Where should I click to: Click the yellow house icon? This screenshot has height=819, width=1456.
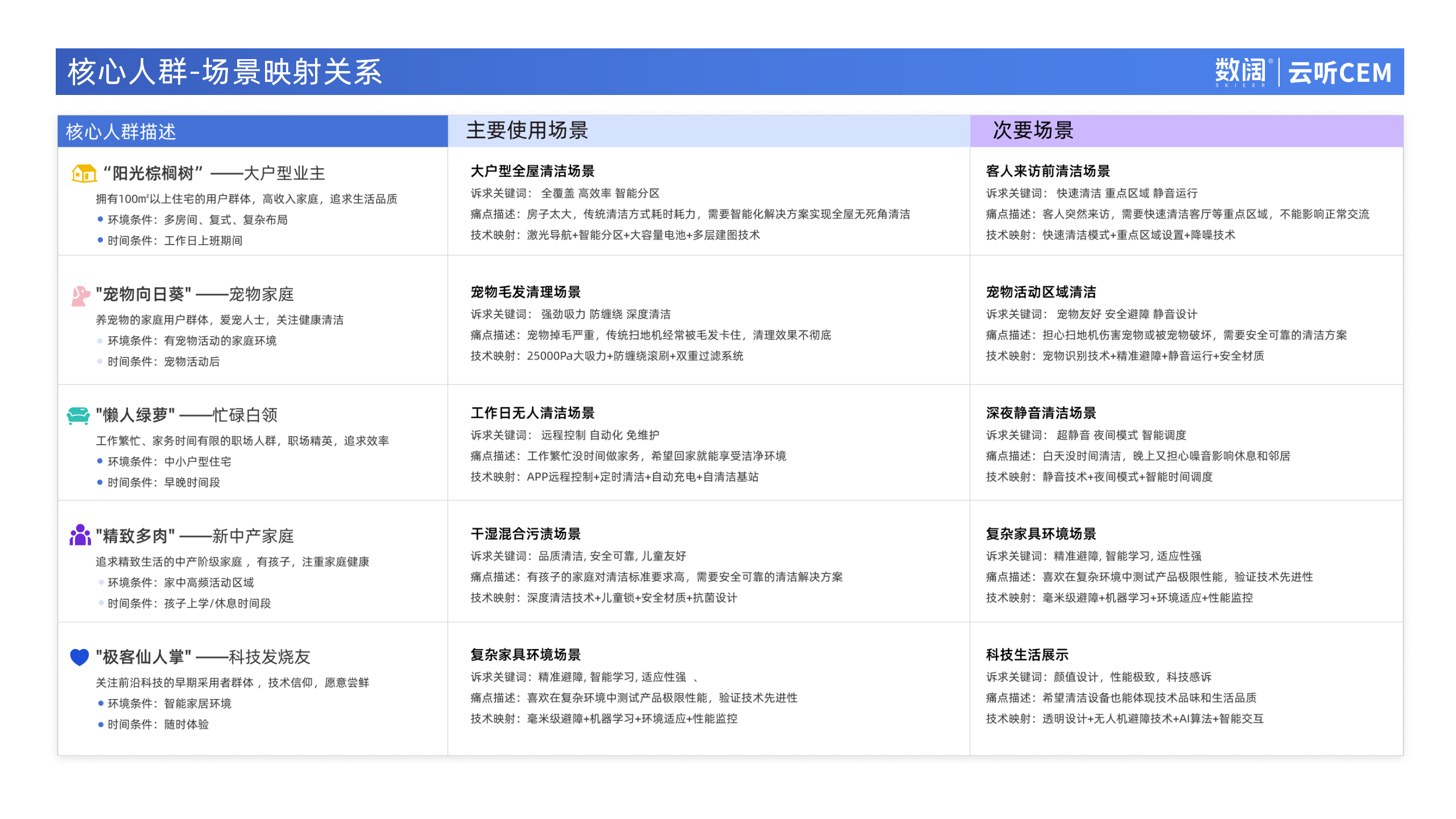click(x=84, y=173)
